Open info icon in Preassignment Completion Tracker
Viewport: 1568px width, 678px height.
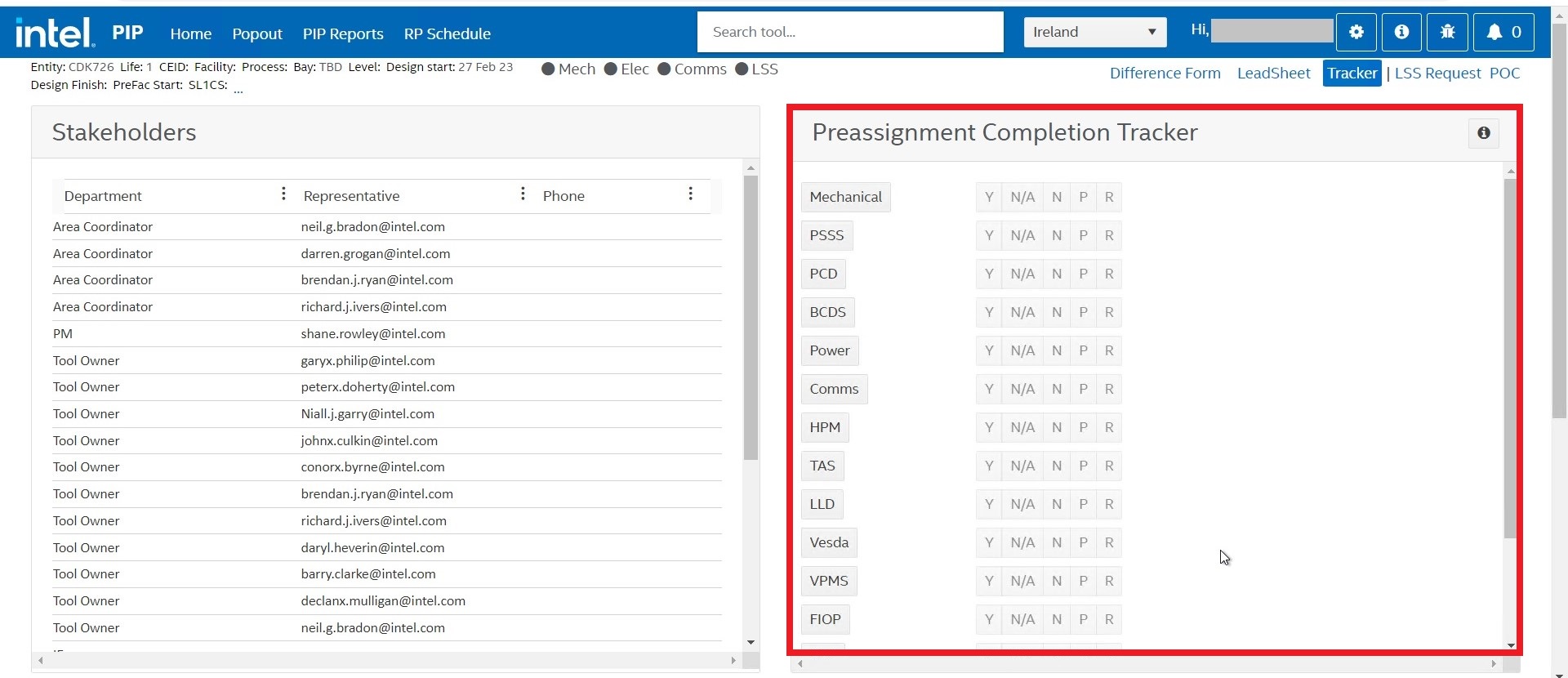pyautogui.click(x=1483, y=133)
